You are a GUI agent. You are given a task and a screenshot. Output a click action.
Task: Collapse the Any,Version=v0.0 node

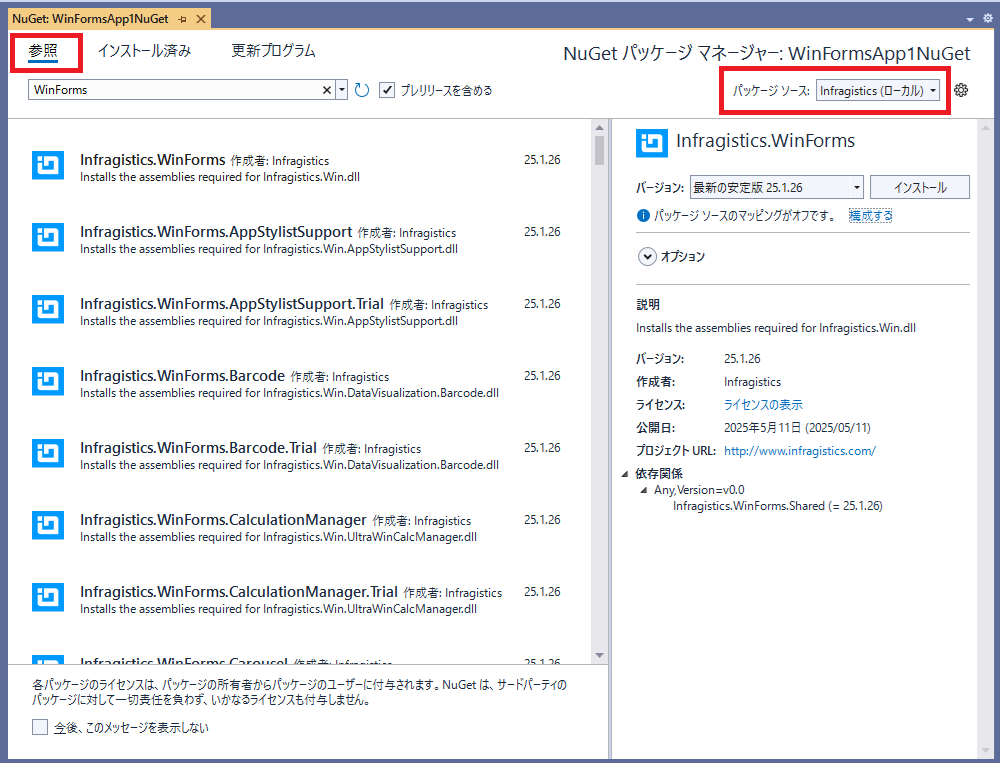coord(643,490)
